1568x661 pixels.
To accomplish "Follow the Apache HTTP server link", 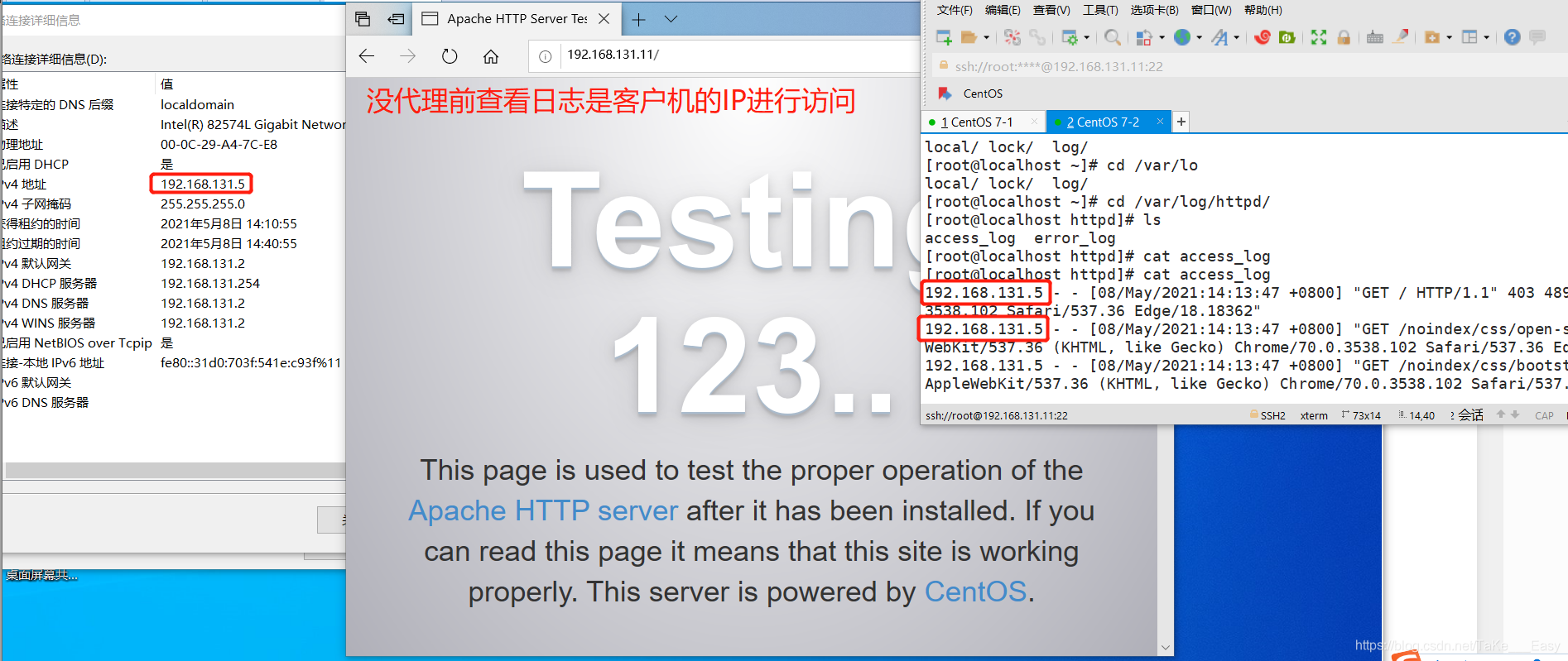I will [543, 510].
